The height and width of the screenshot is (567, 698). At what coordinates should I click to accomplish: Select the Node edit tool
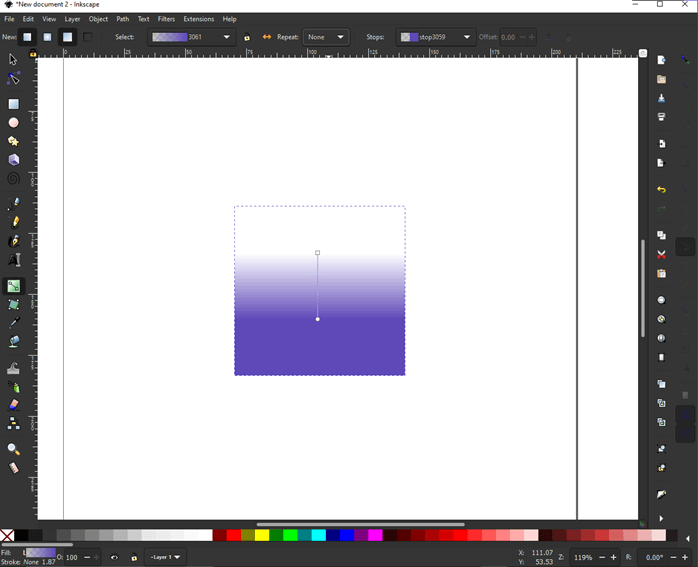pos(13,78)
